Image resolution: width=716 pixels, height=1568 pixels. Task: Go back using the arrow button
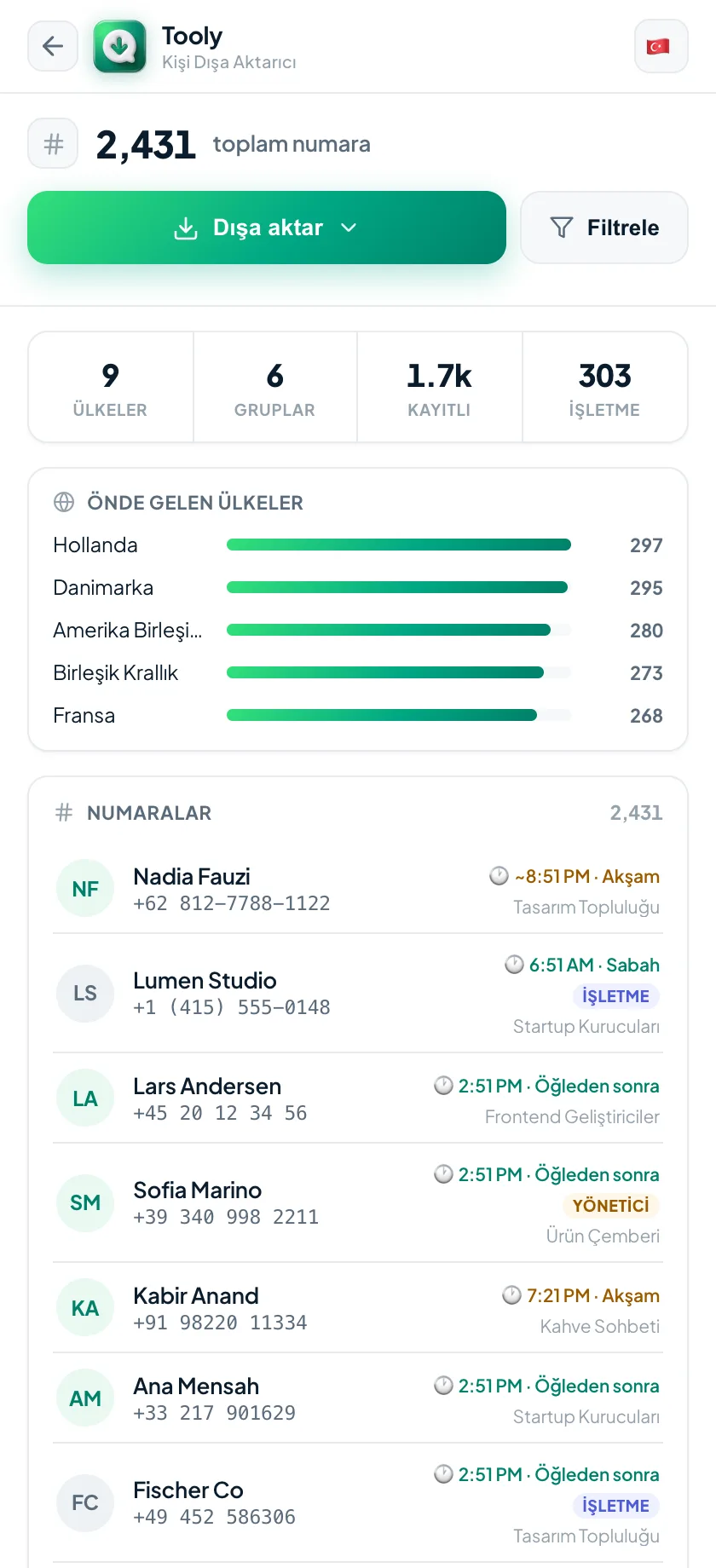[53, 46]
